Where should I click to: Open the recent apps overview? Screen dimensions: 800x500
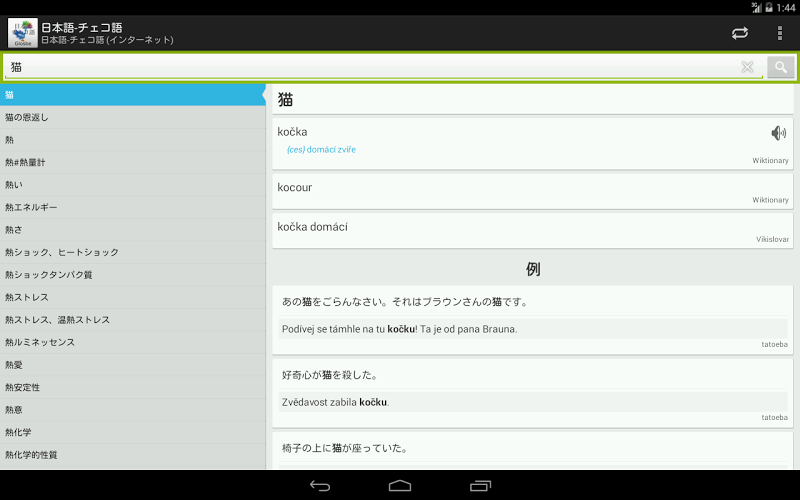click(x=480, y=486)
